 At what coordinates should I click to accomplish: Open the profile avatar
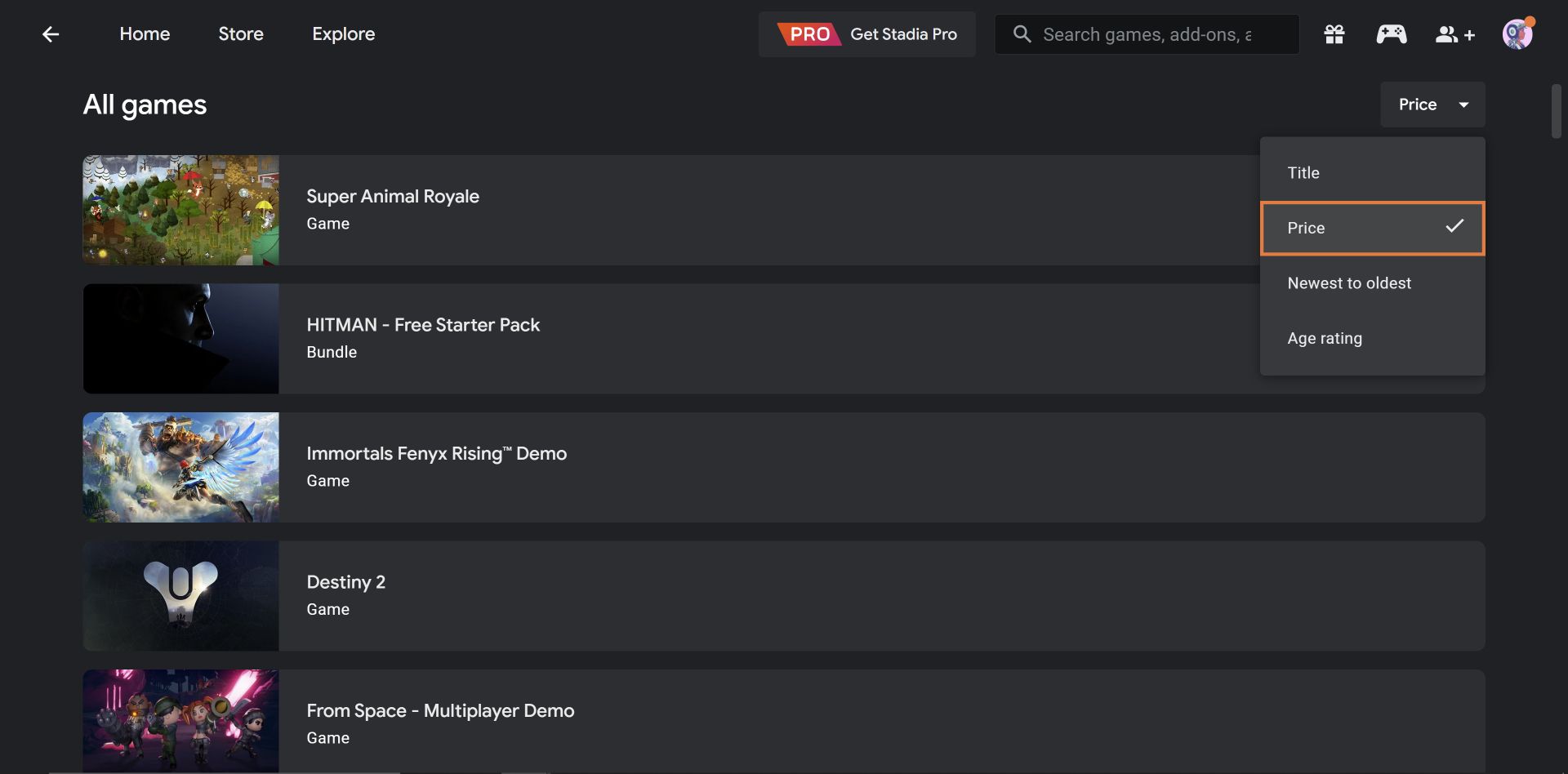click(x=1517, y=34)
